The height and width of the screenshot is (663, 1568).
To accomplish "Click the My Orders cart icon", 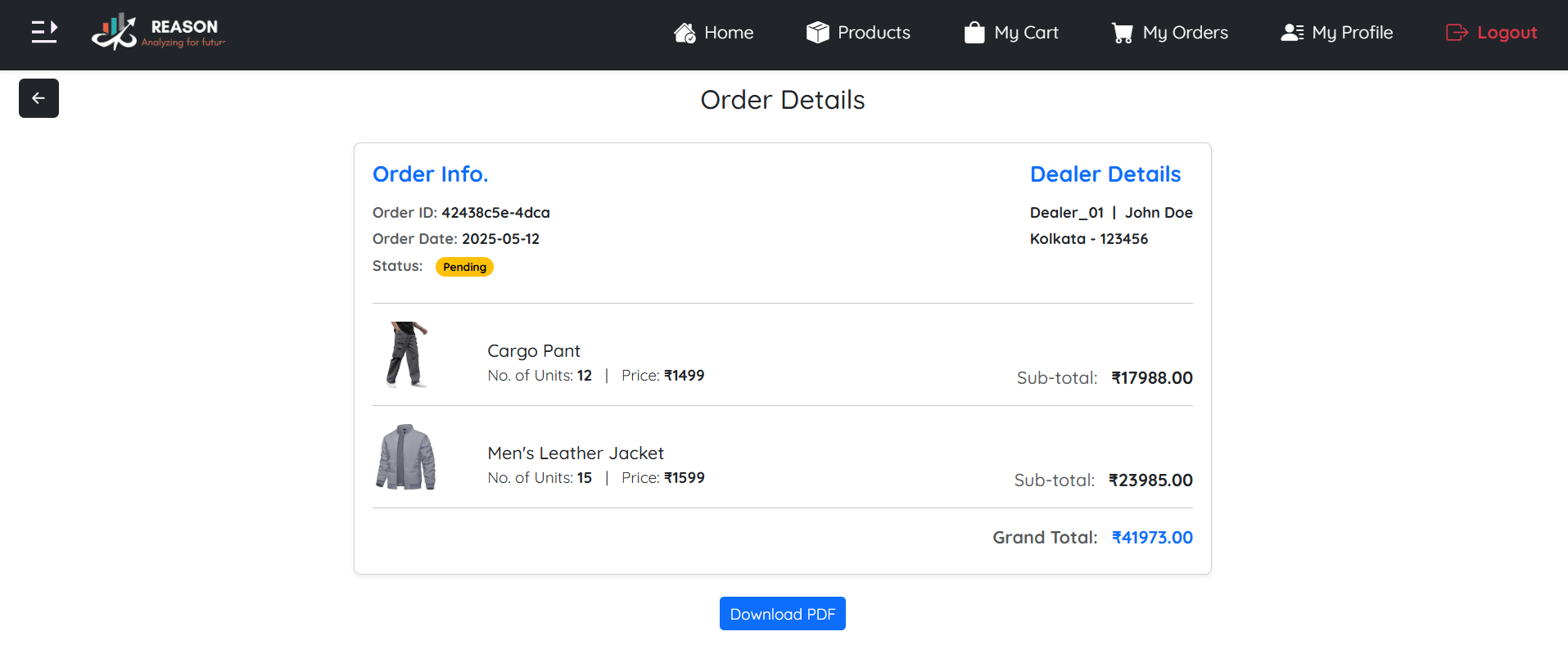I will 1122,33.
